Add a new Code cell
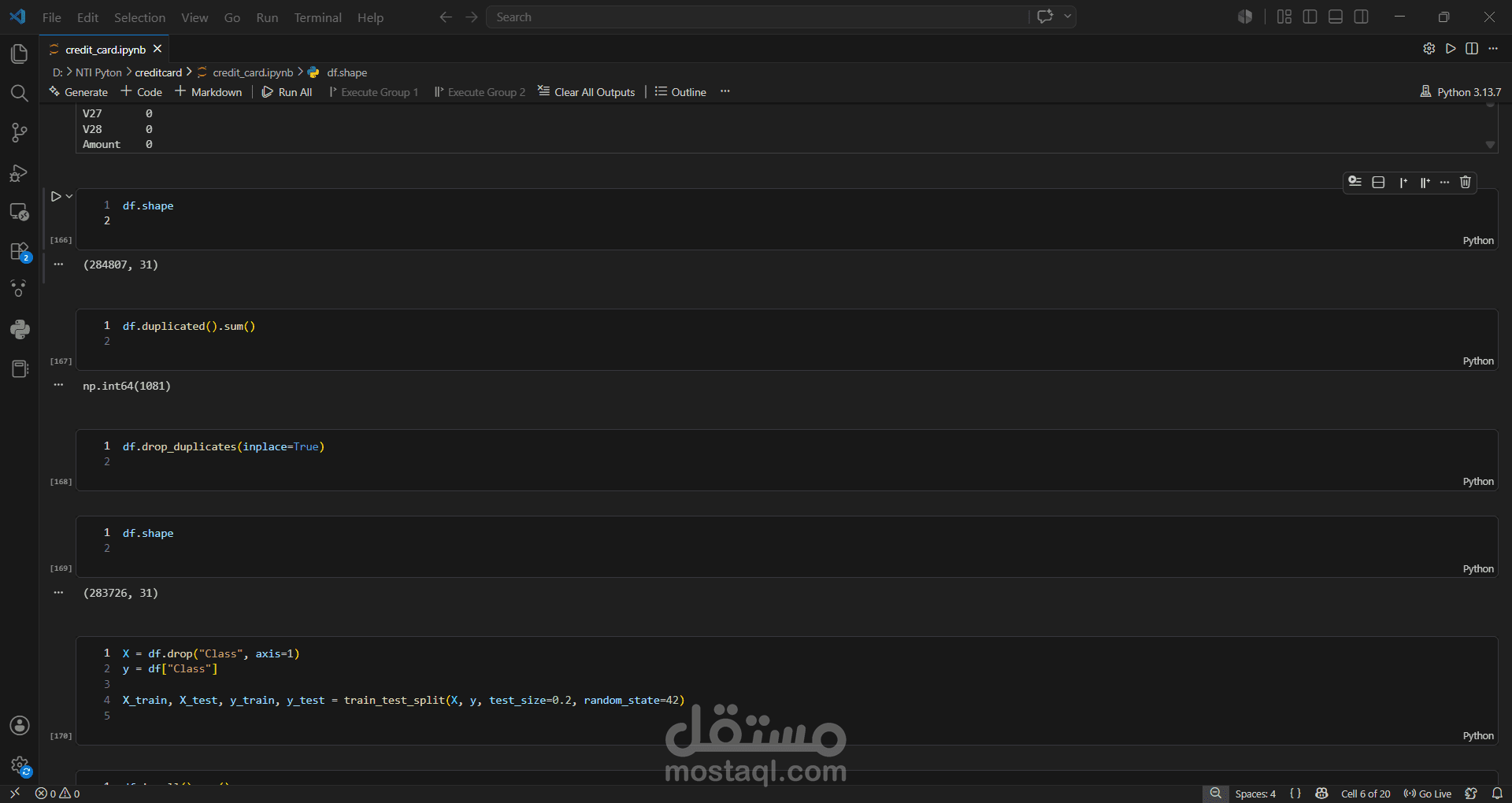The width and height of the screenshot is (1512, 803). [x=142, y=92]
